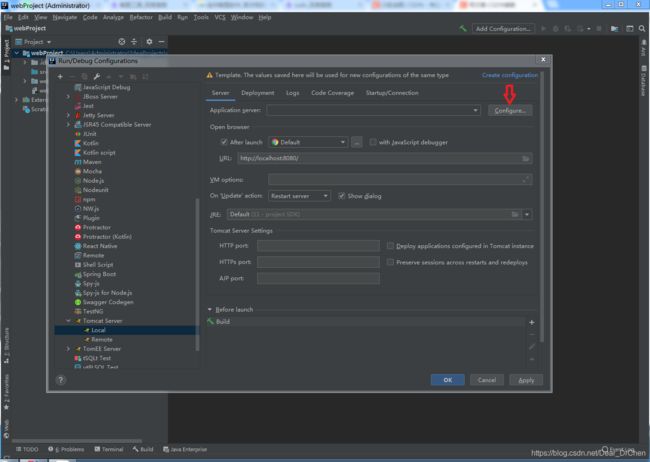Switch to the Deployment tab
The height and width of the screenshot is (462, 650).
[257, 93]
